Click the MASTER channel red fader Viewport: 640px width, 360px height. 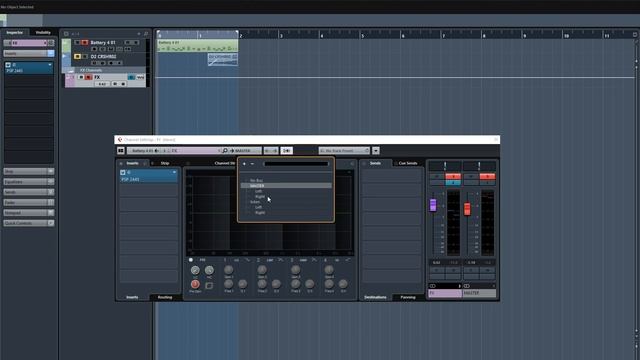tap(467, 209)
